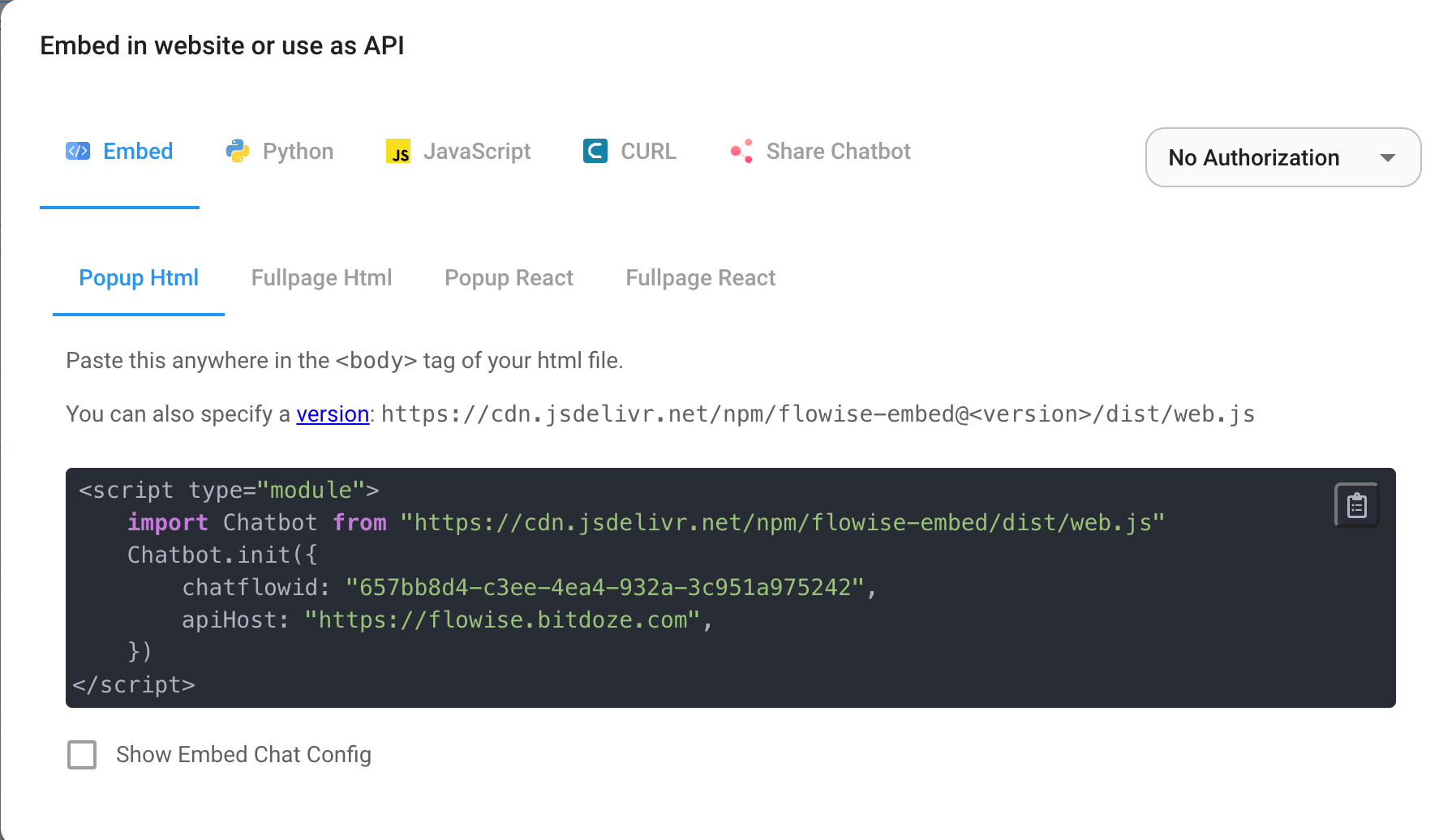Open the 'version' hyperlink
Viewport: 1439px width, 840px height.
pos(333,414)
